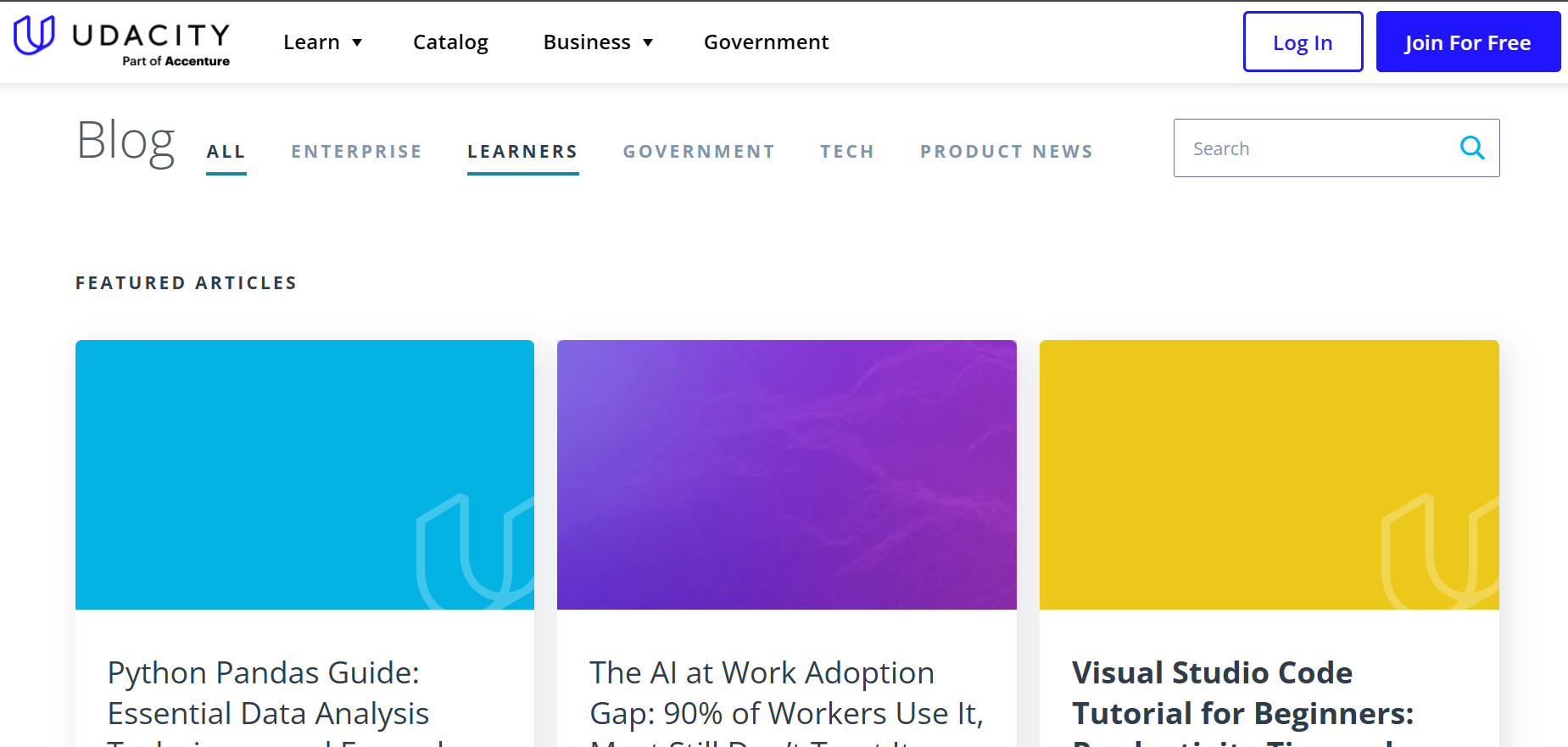1568x747 pixels.
Task: Click the Udacity logo icon
Action: tap(35, 36)
